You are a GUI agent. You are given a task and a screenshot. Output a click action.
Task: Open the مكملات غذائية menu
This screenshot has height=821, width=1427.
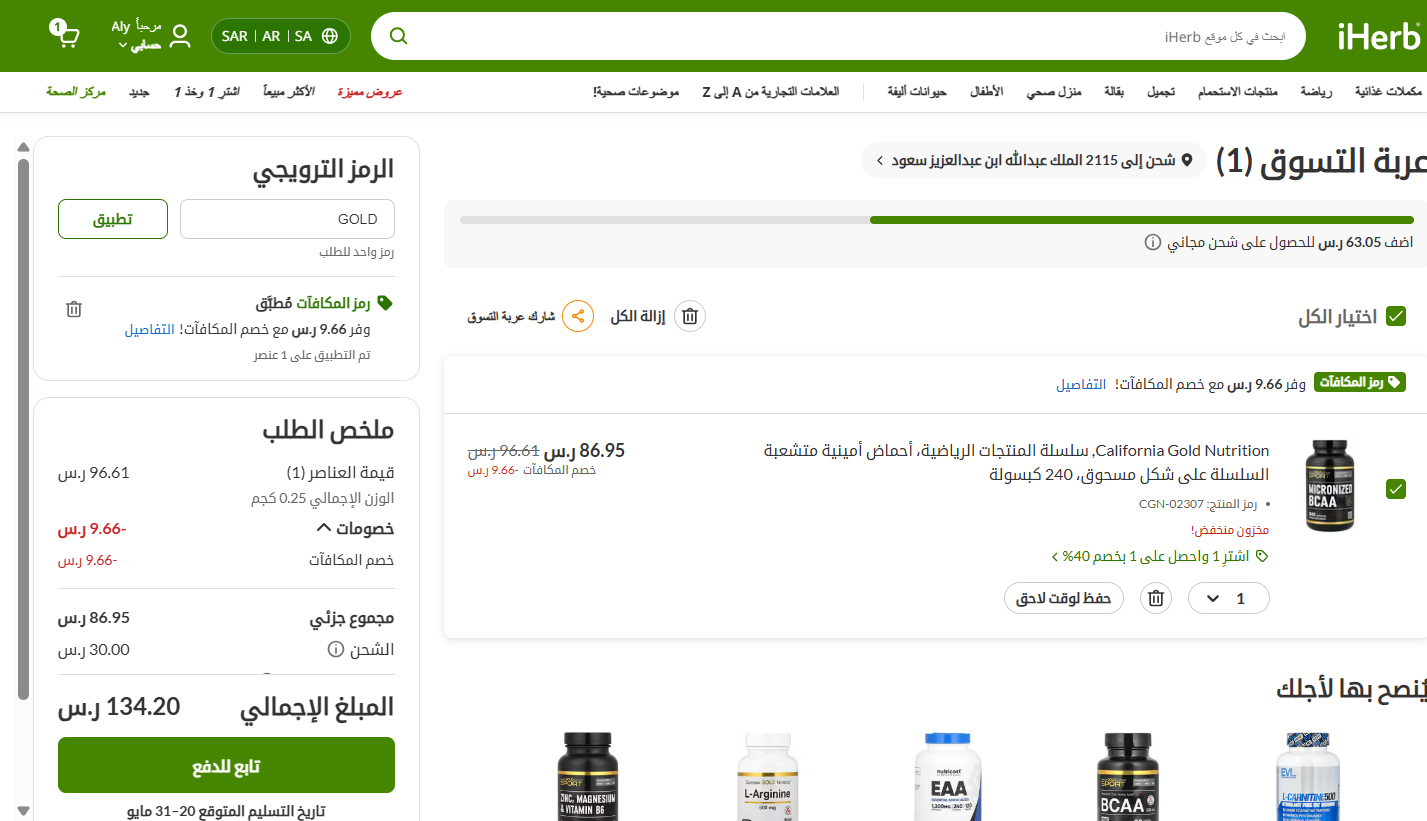tap(1388, 91)
